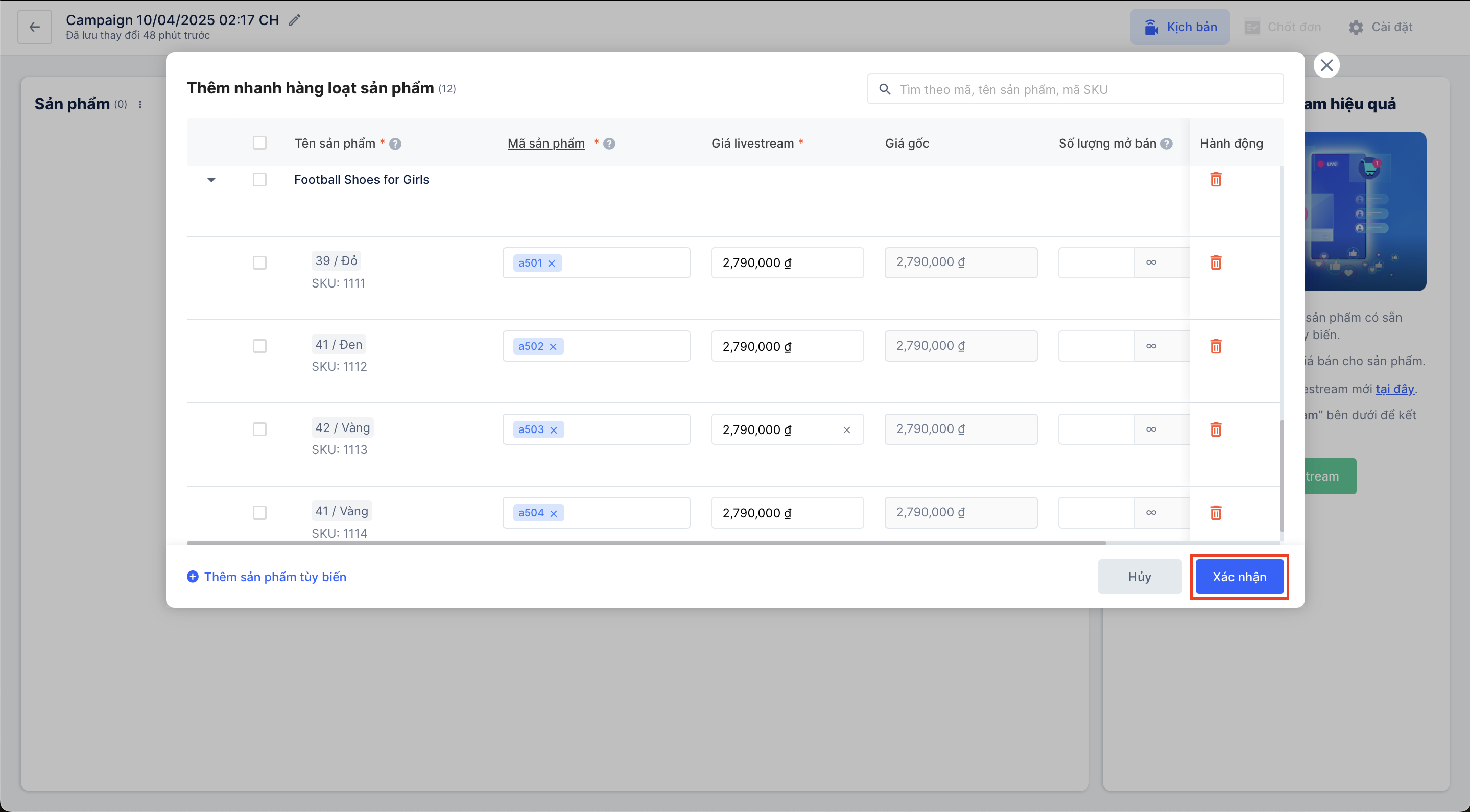Select the Football Shoes for Girls checkbox
The height and width of the screenshot is (812, 1470).
(259, 179)
